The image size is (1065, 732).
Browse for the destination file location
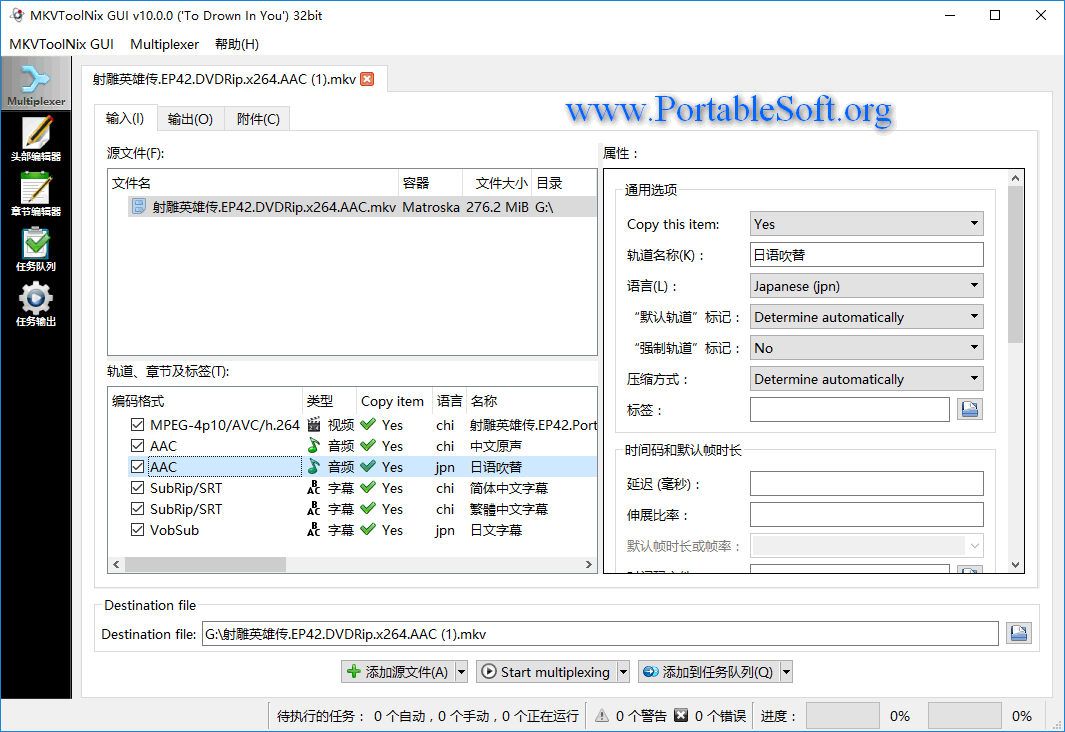coord(1018,633)
